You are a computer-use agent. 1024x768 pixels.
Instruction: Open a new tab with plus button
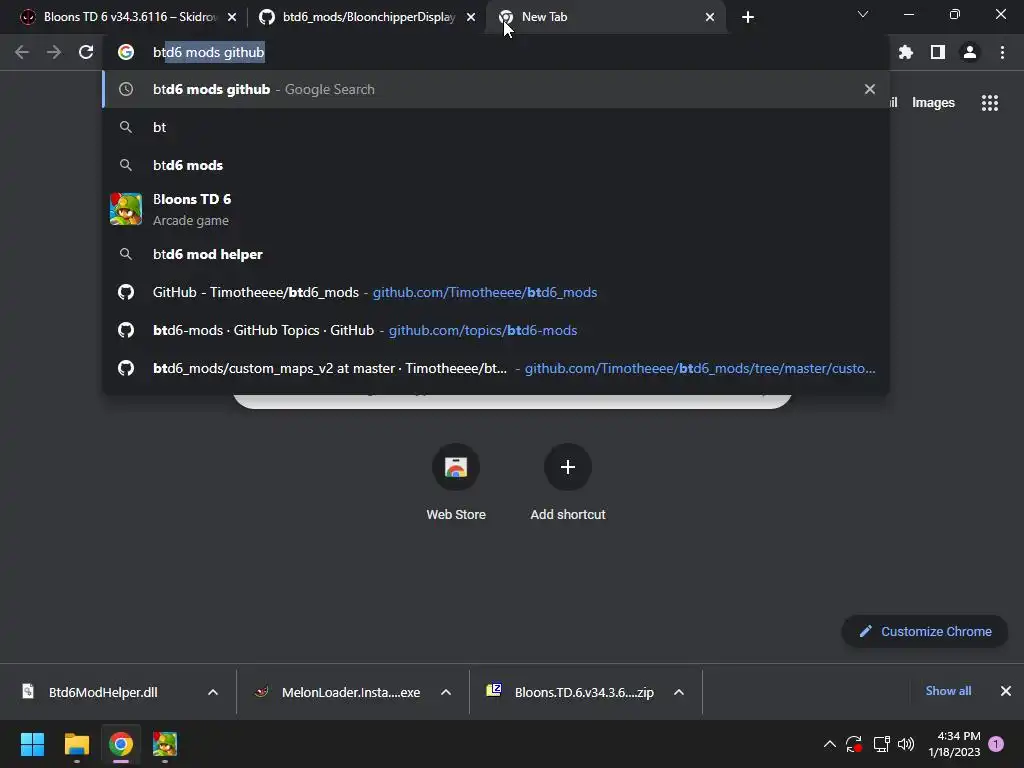point(748,17)
